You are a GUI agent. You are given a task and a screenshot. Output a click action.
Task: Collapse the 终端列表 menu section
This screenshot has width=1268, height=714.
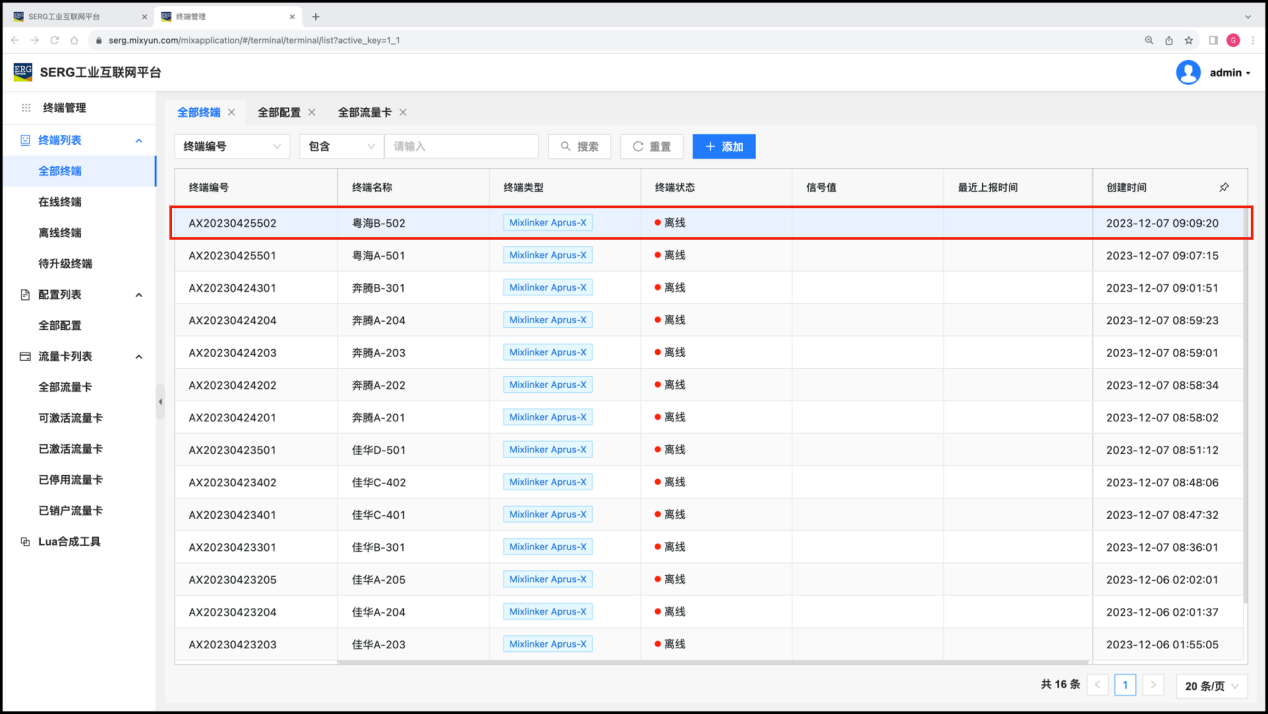(139, 141)
